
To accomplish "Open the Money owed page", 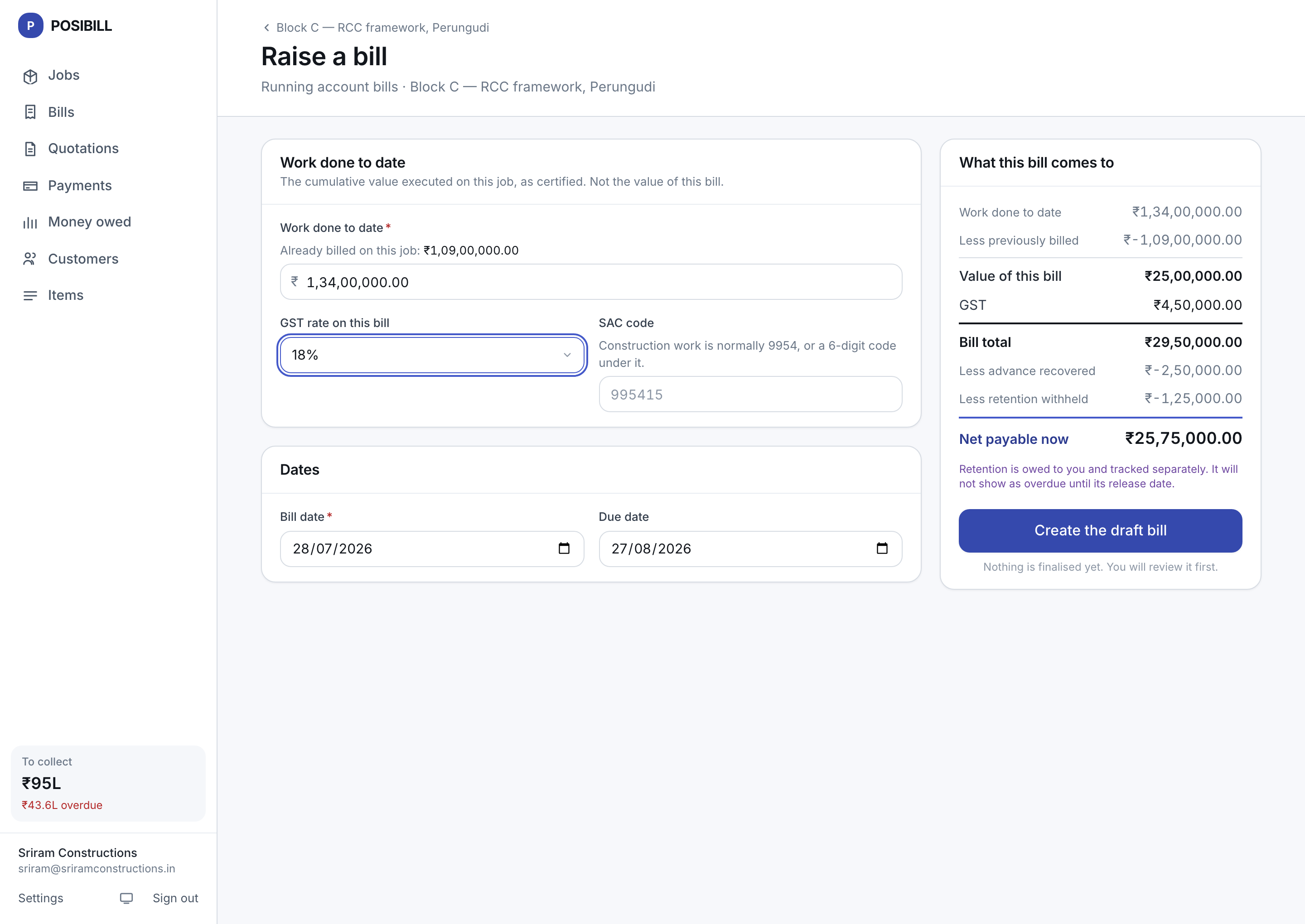I will 108,222.
